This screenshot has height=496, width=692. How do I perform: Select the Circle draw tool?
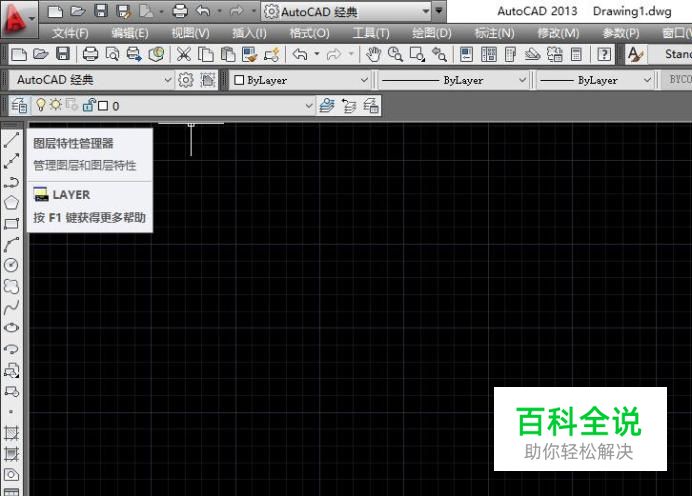(11, 265)
